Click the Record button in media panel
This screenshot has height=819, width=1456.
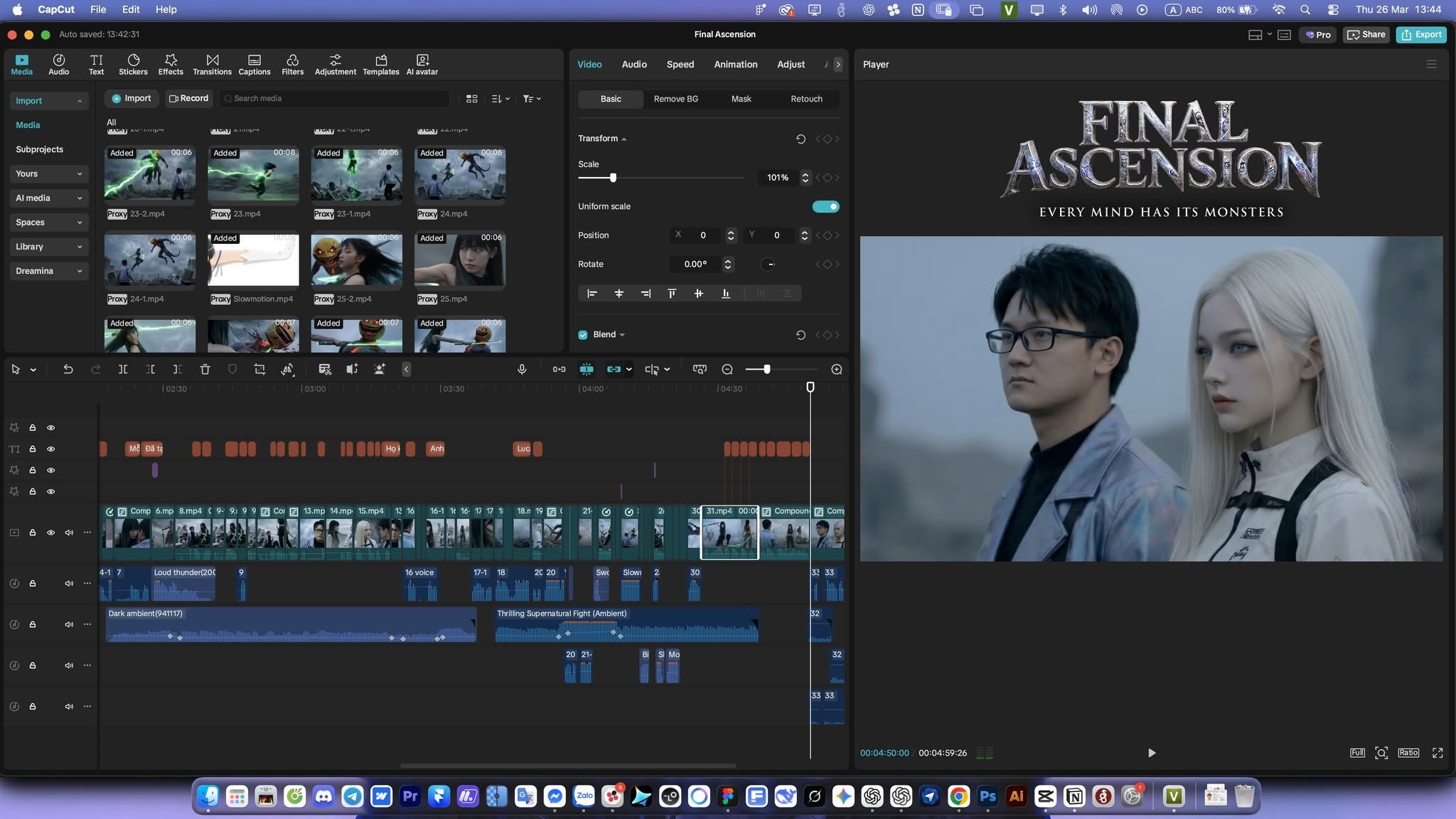click(x=189, y=98)
